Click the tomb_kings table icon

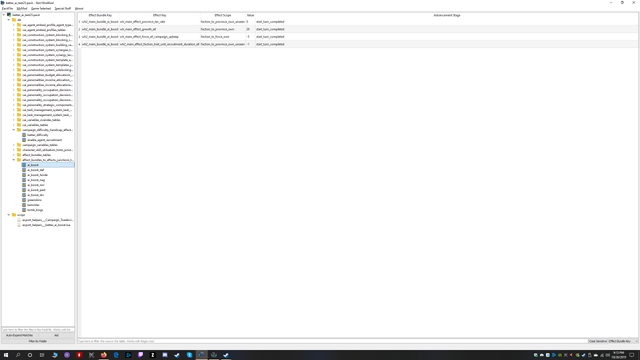coord(24,210)
